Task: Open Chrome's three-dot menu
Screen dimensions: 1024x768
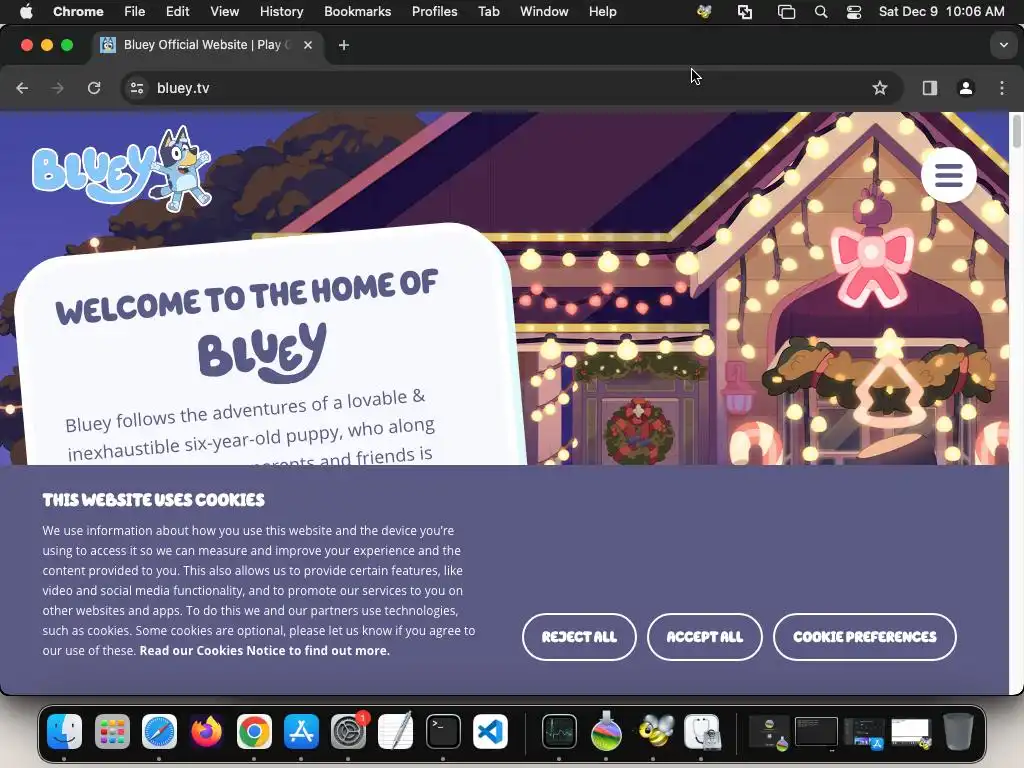Action: coord(1002,88)
